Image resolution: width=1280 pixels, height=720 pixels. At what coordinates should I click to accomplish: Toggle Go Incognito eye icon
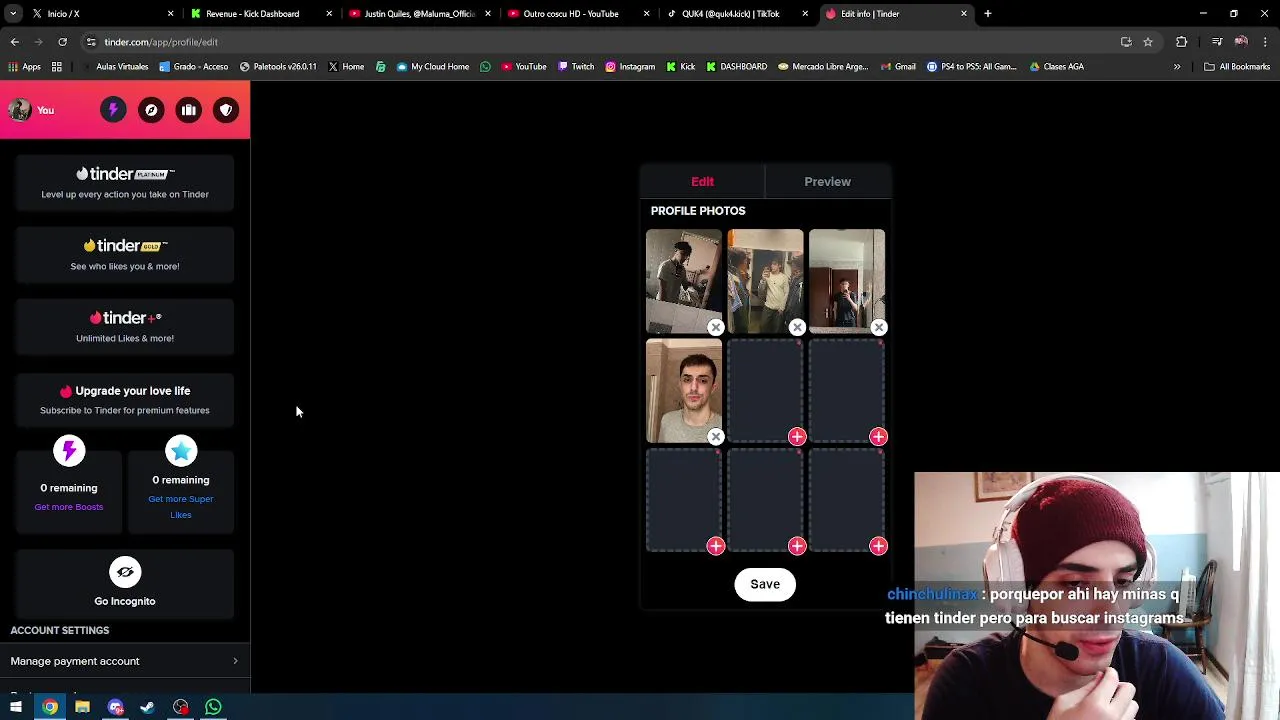[125, 573]
